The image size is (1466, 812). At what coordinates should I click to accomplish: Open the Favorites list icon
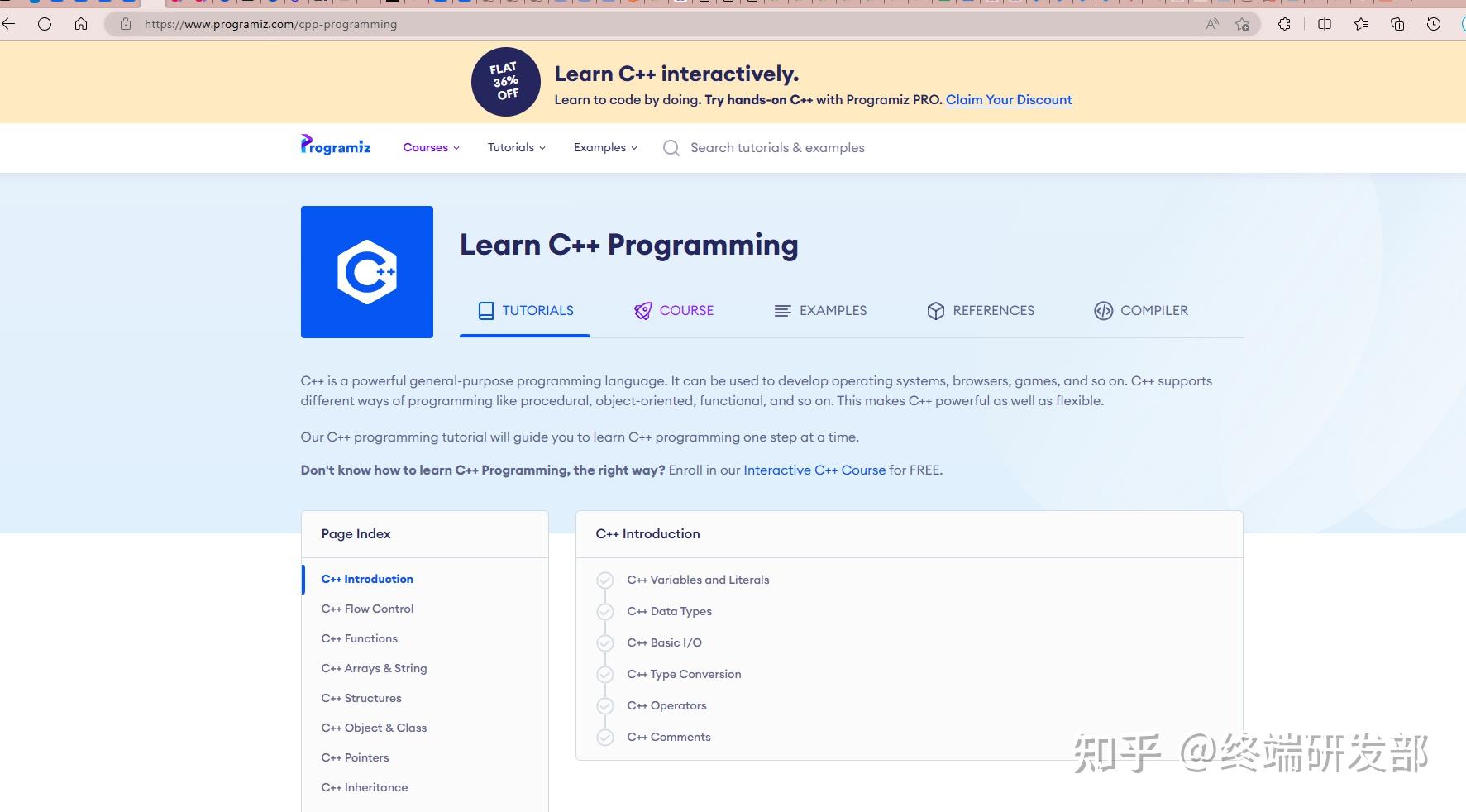(x=1361, y=24)
